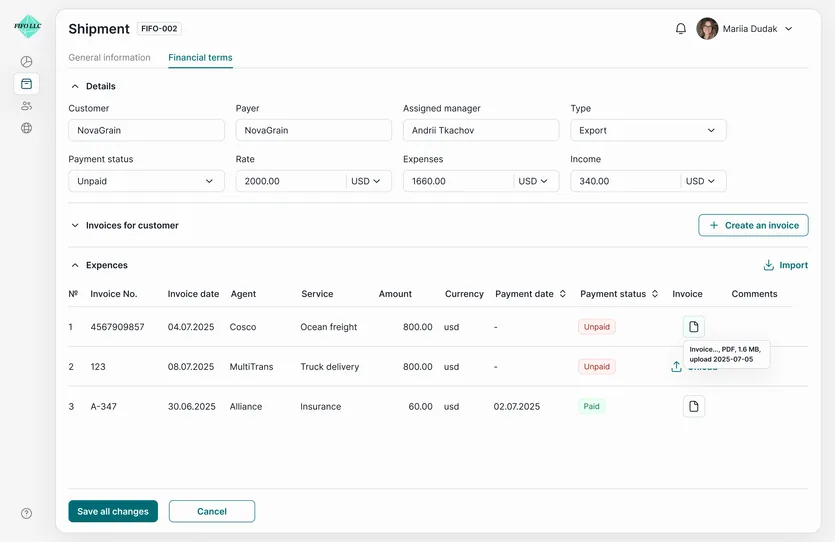Click Truck delivery service cell
This screenshot has height=542, width=835.
pyautogui.click(x=330, y=367)
